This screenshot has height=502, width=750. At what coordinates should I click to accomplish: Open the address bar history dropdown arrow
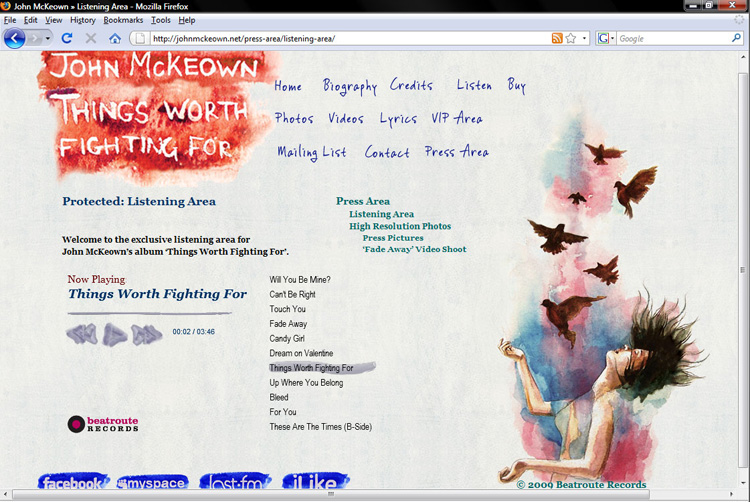click(x=584, y=38)
